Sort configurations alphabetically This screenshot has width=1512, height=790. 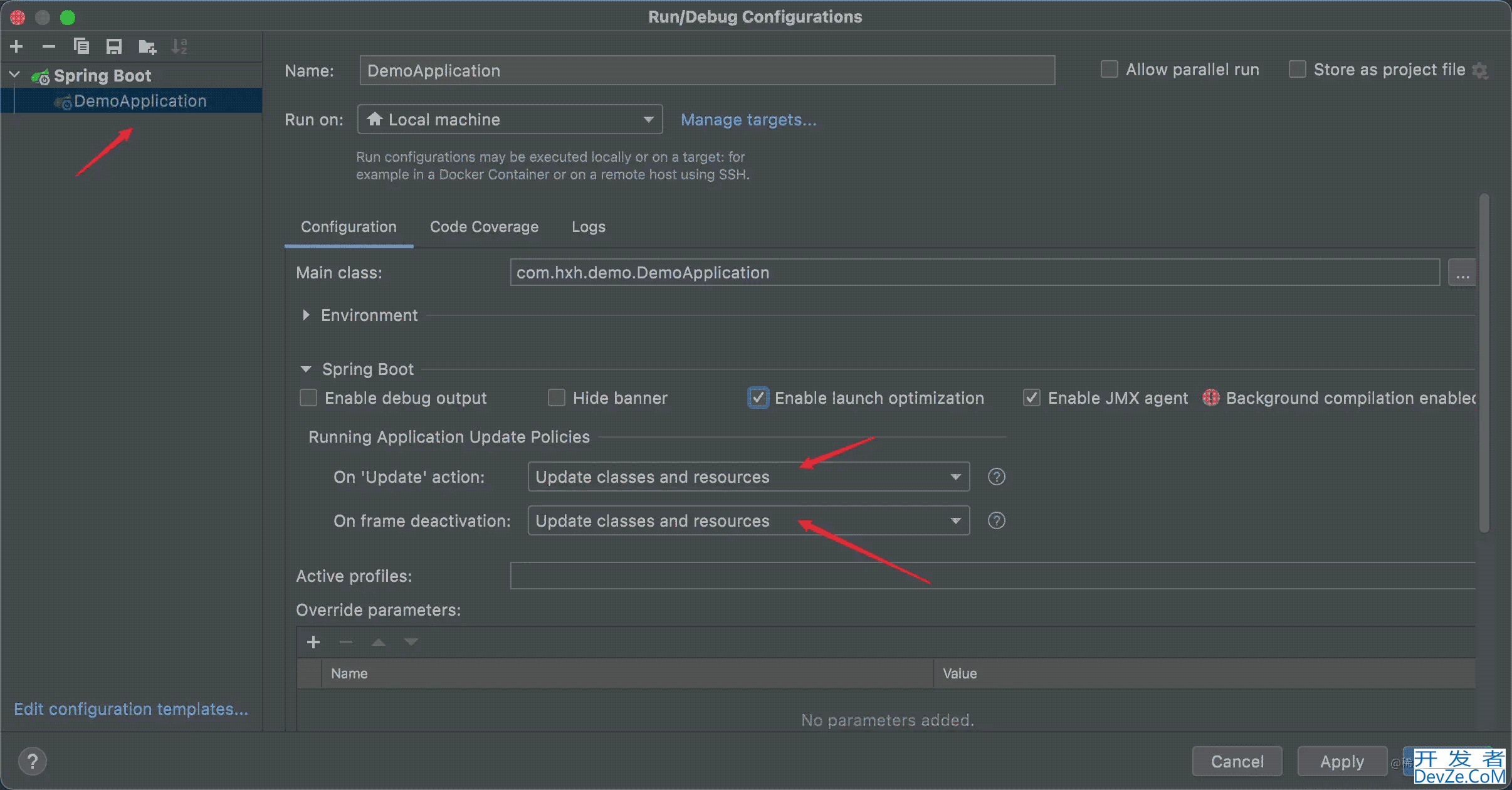179,46
